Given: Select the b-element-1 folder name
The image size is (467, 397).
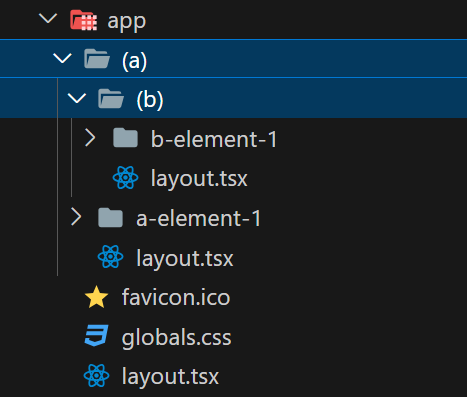Looking at the screenshot, I should [x=214, y=139].
